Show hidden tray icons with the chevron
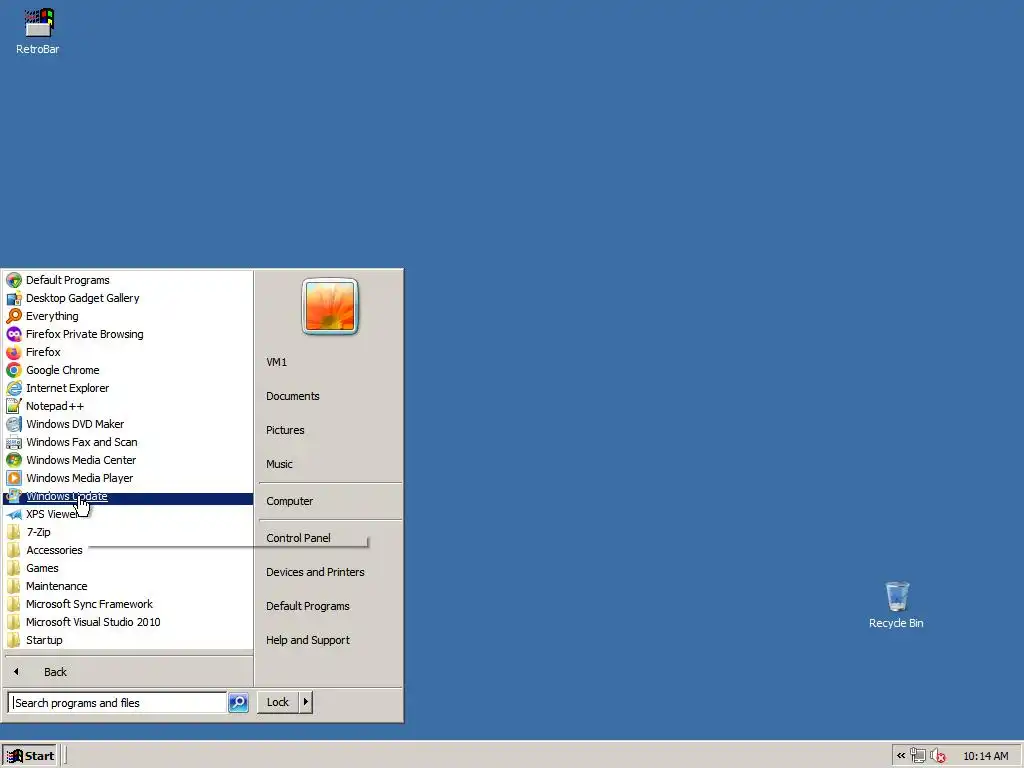 (x=901, y=756)
